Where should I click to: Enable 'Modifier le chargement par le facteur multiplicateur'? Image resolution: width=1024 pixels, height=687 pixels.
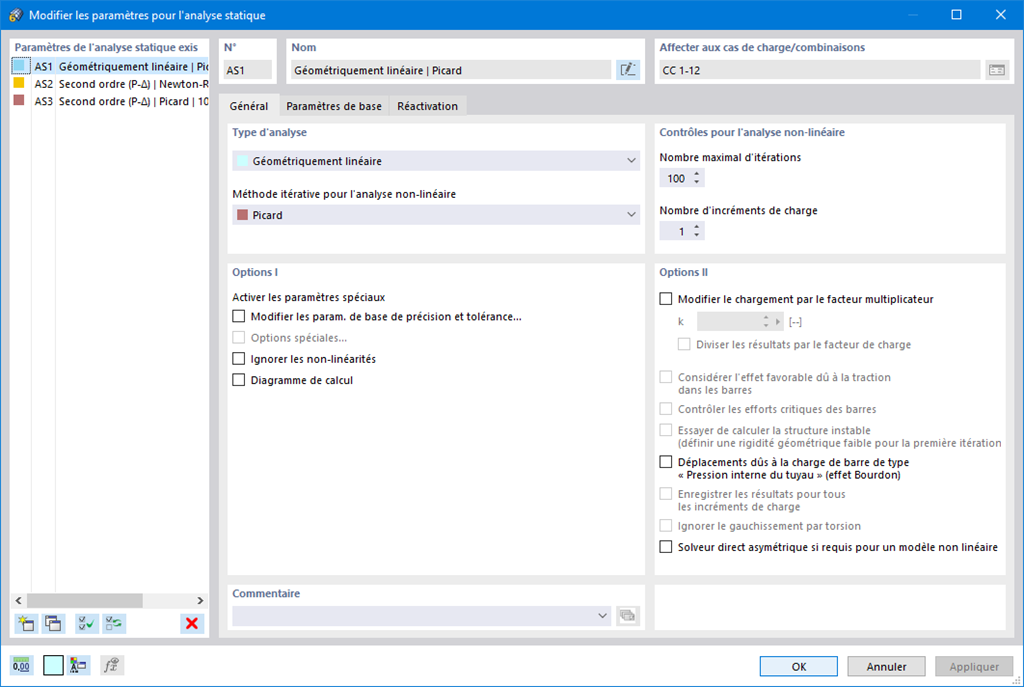(665, 298)
